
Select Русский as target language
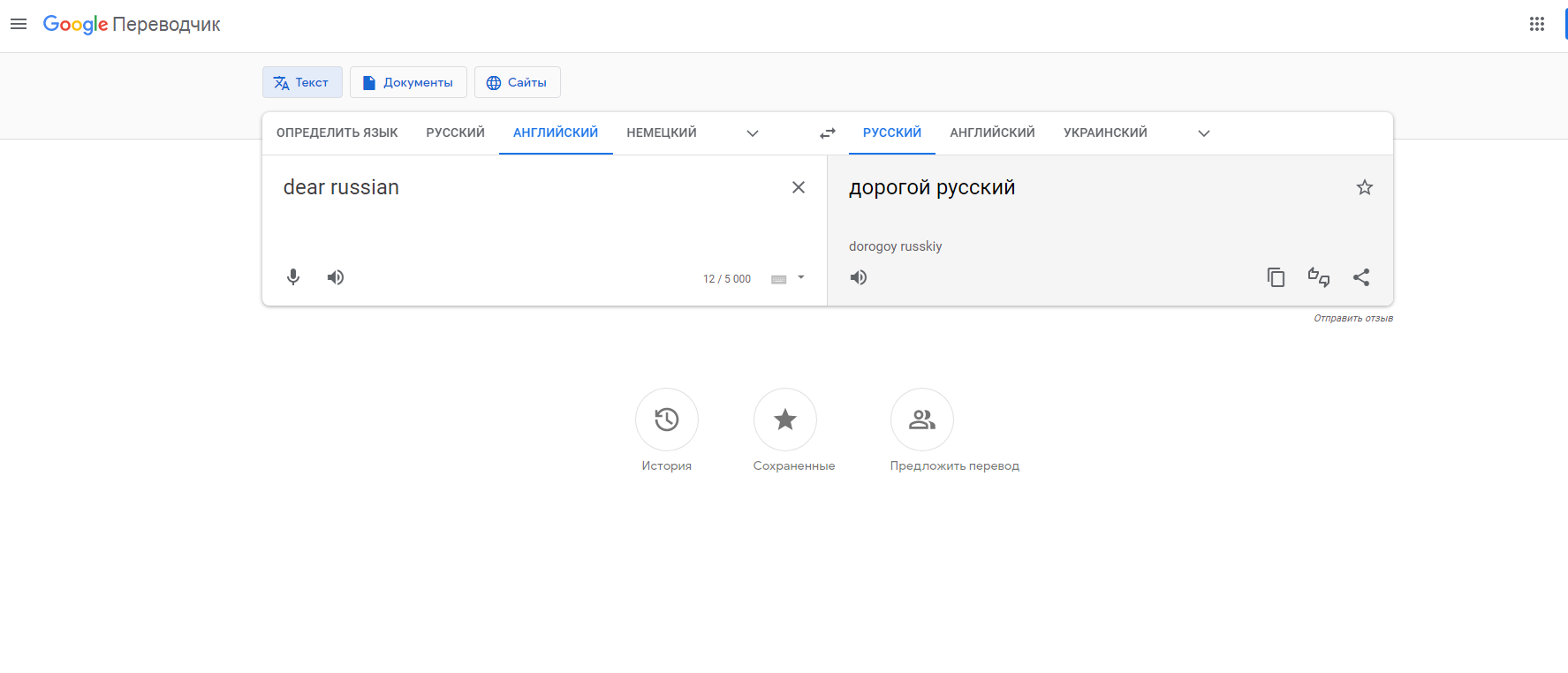pyautogui.click(x=892, y=132)
